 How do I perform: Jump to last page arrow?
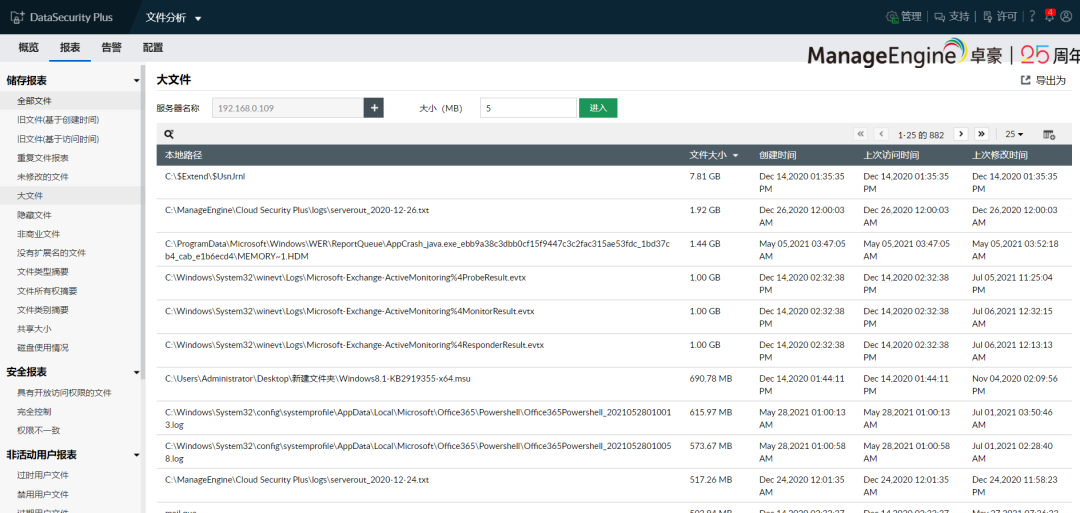coord(981,134)
